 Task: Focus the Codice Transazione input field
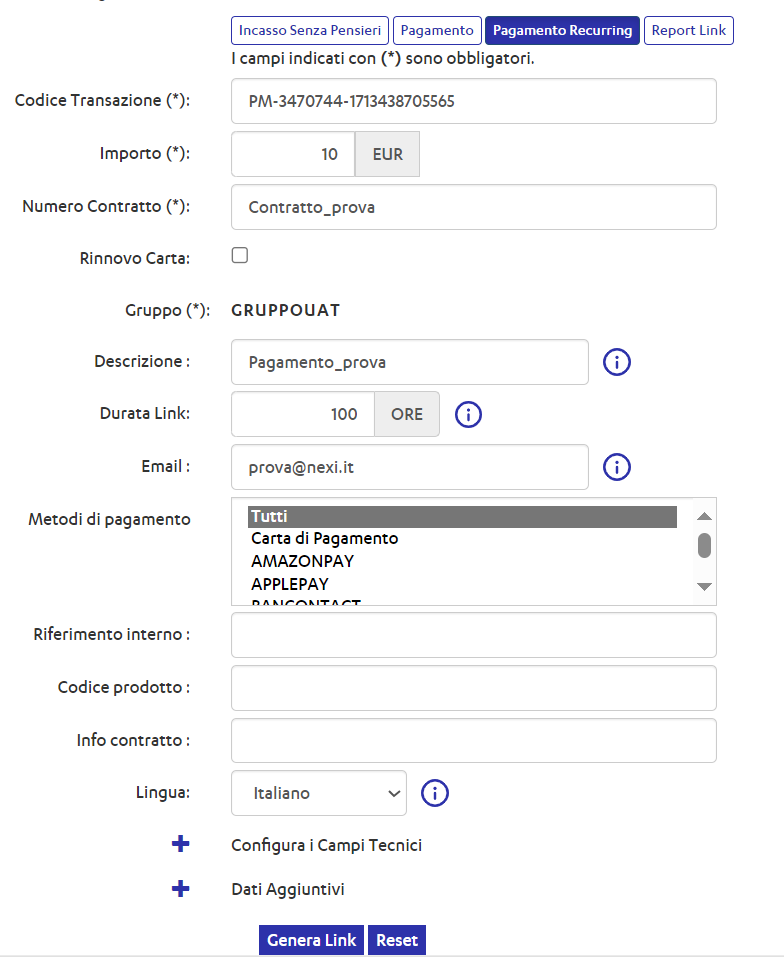click(474, 101)
